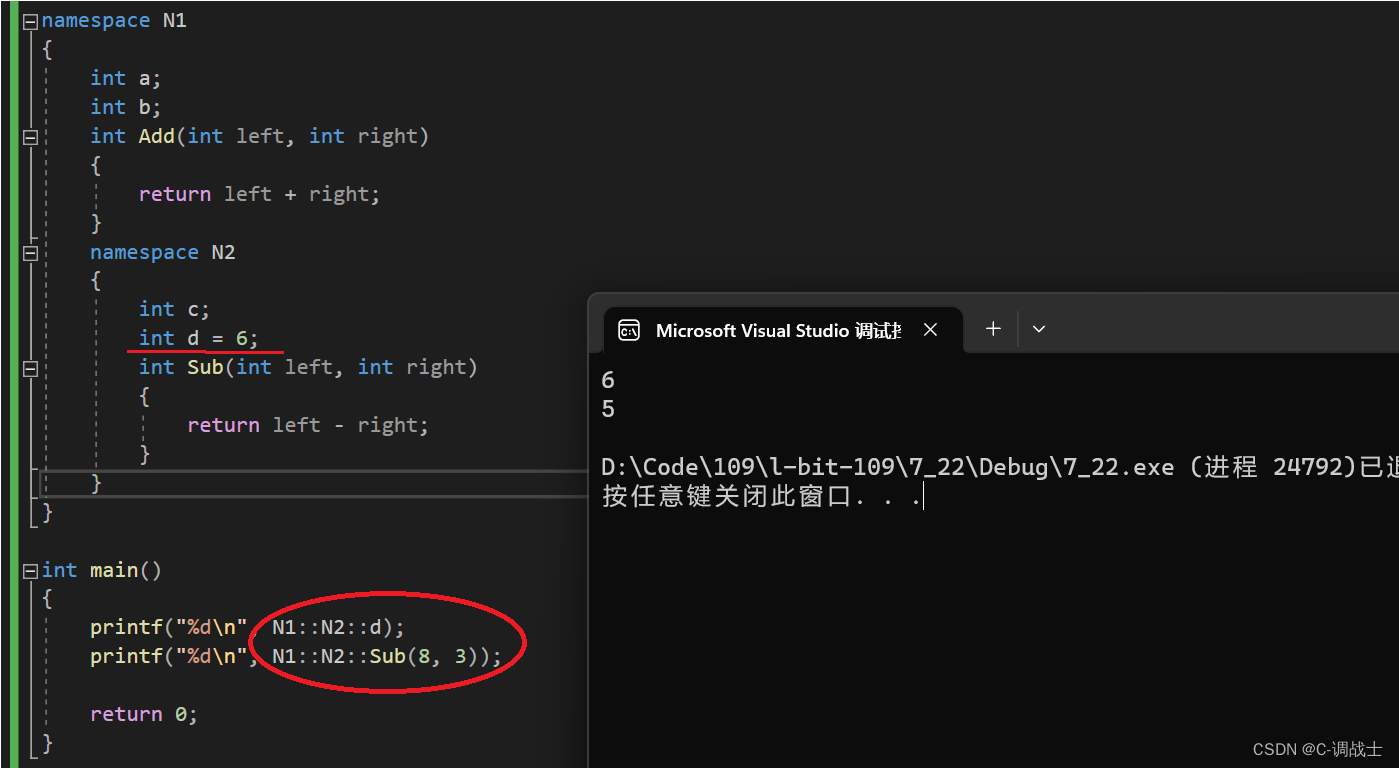Collapse the Add function block
The height and width of the screenshot is (768, 1399).
30,137
